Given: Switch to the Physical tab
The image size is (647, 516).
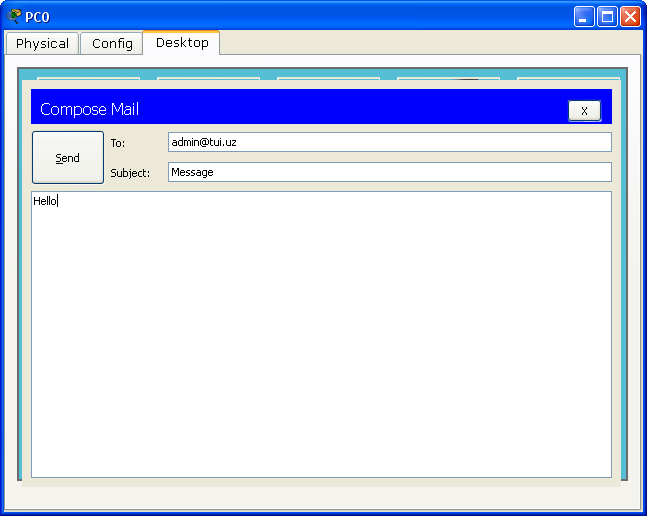Looking at the screenshot, I should point(42,43).
